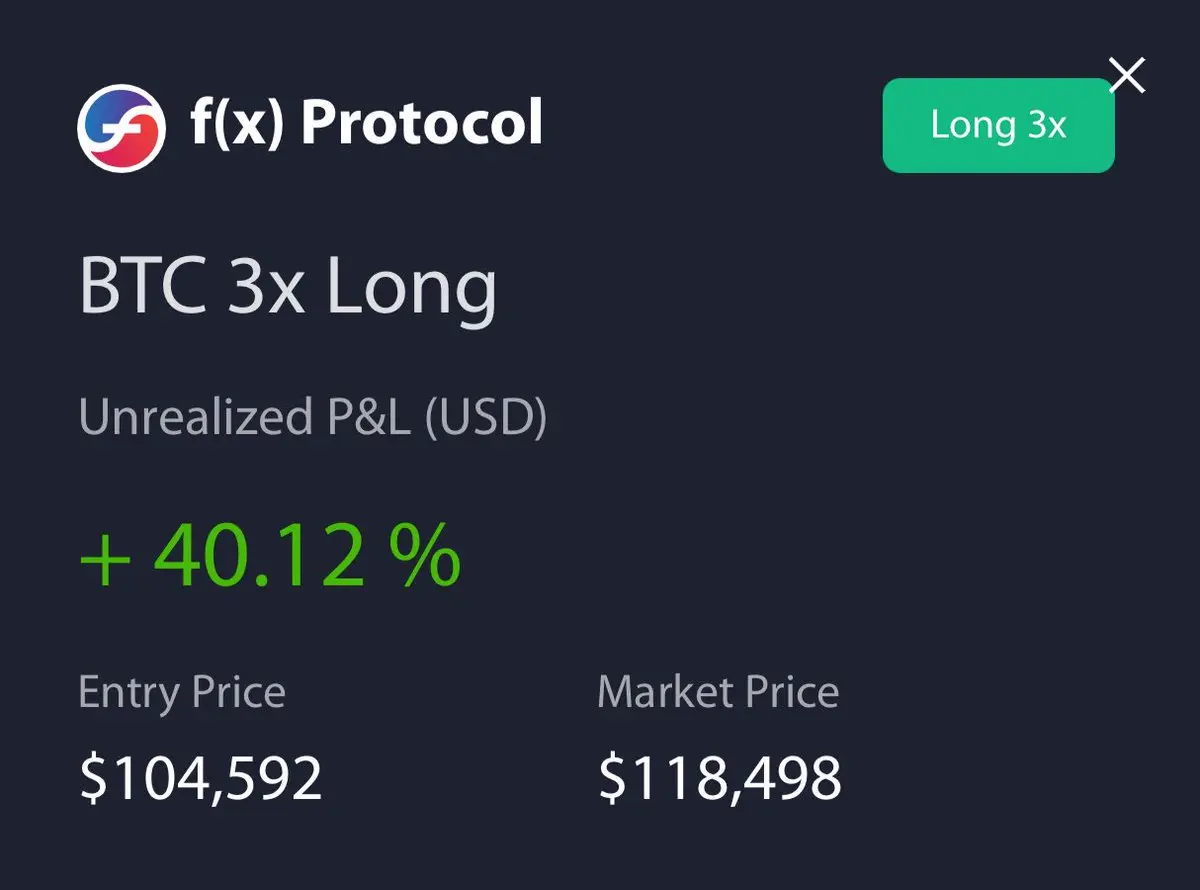The height and width of the screenshot is (890, 1200).
Task: Select the 'Protocol' word in the header
Action: pyautogui.click(x=422, y=124)
